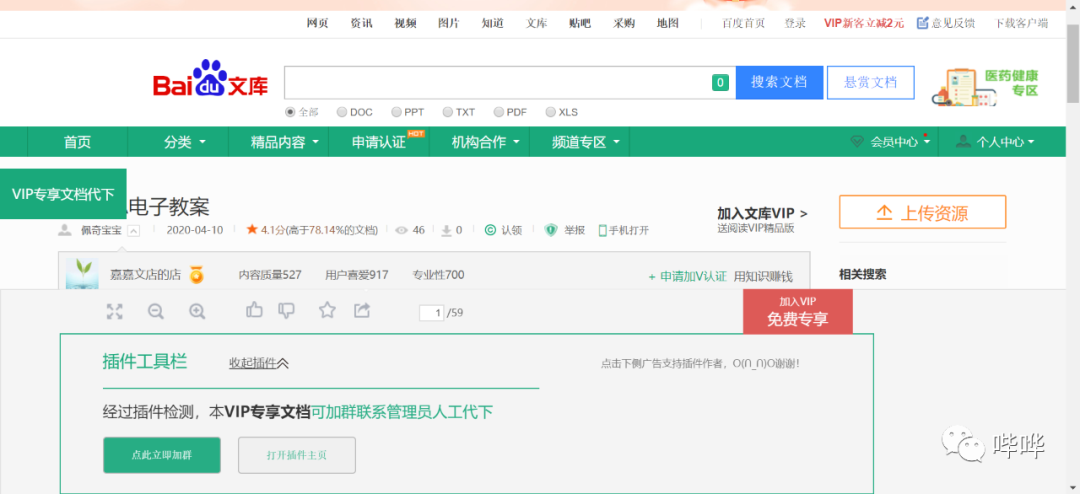Click the 悬赏文档 button
This screenshot has width=1080, height=494.
tap(871, 83)
